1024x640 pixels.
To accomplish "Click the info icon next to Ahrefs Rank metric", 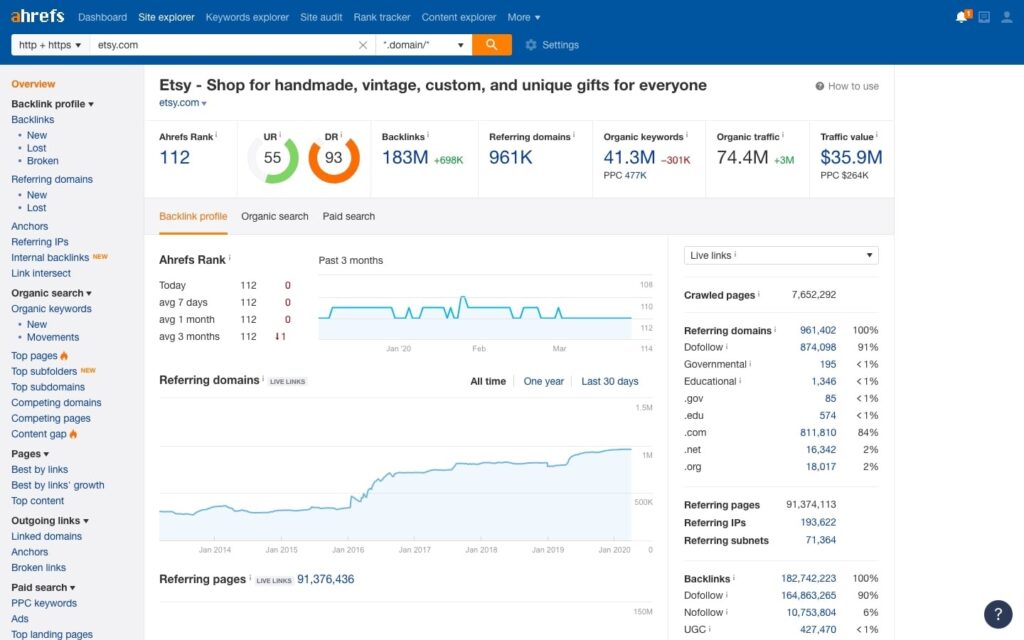I will pyautogui.click(x=216, y=135).
